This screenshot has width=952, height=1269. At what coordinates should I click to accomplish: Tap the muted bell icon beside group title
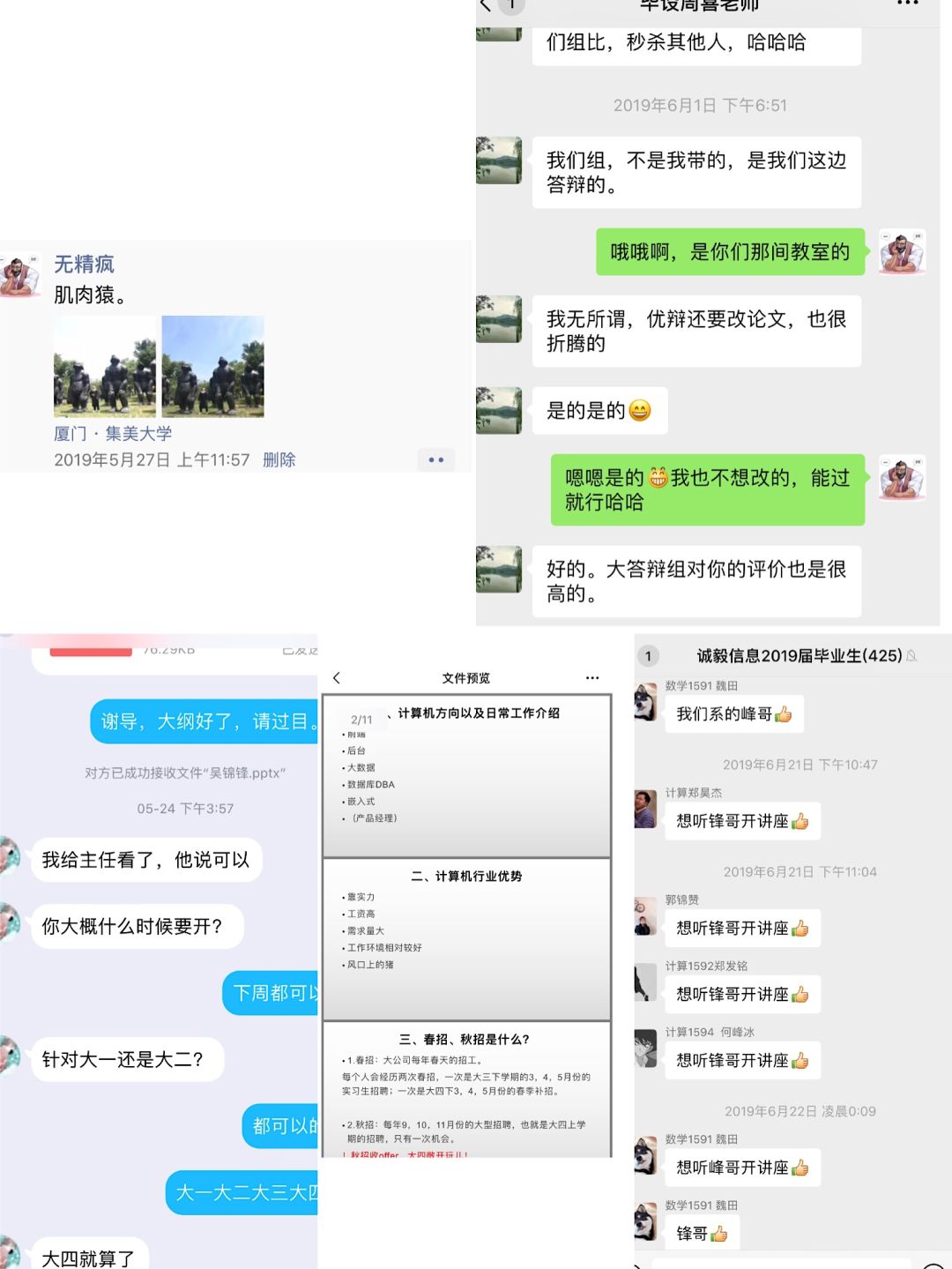tap(911, 656)
